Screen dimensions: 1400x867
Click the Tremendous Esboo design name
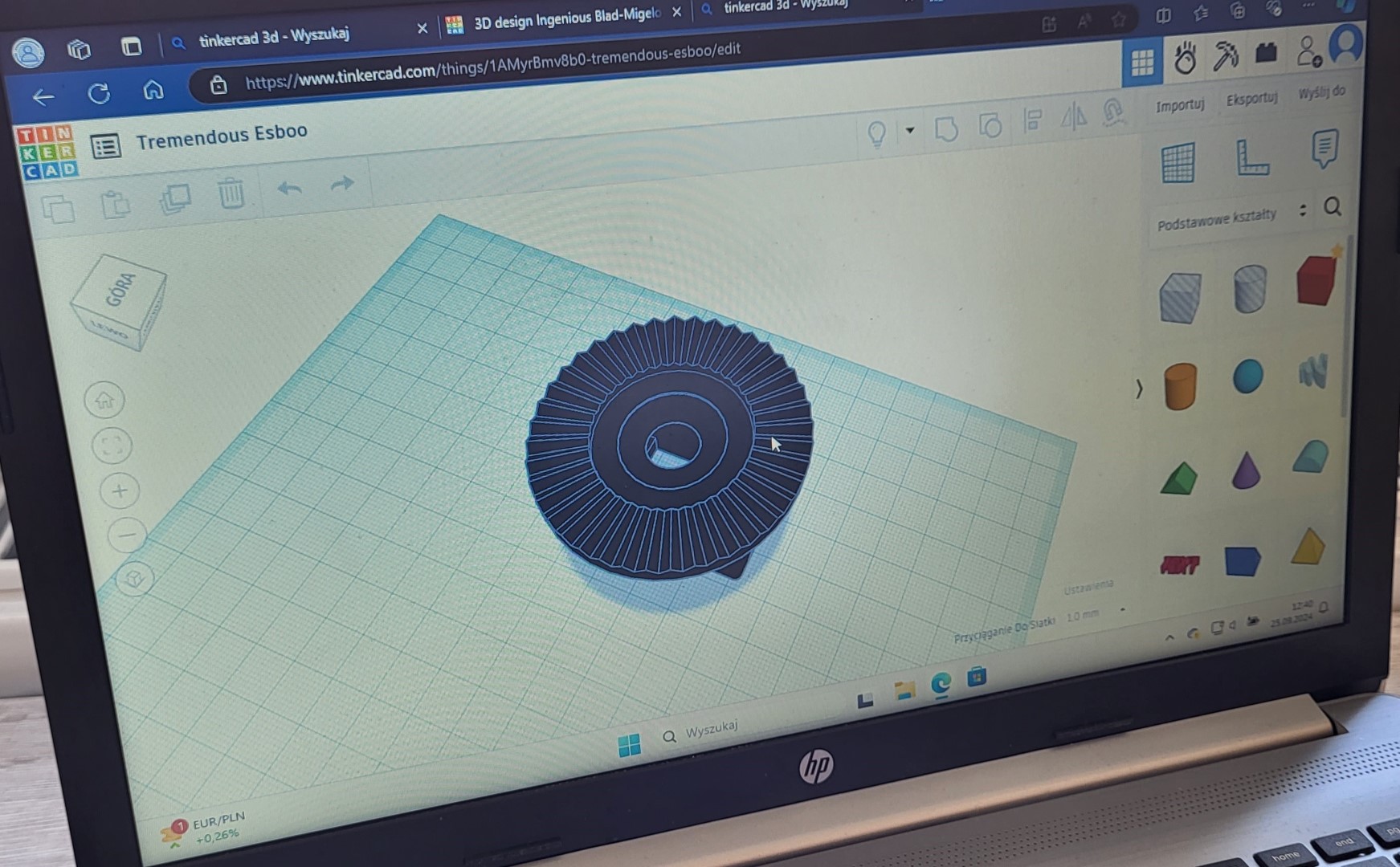(x=222, y=136)
